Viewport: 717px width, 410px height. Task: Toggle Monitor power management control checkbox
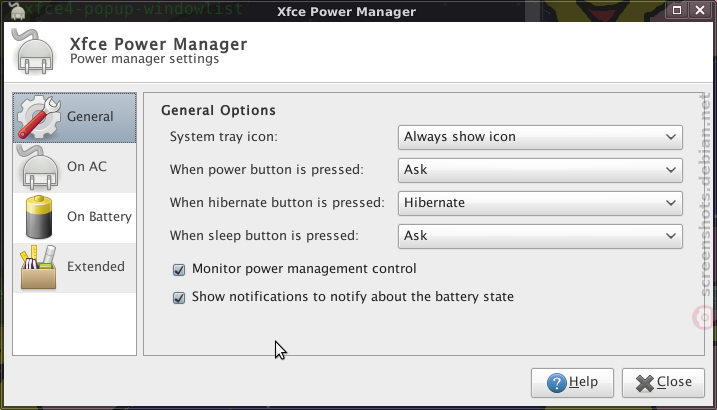click(x=179, y=270)
